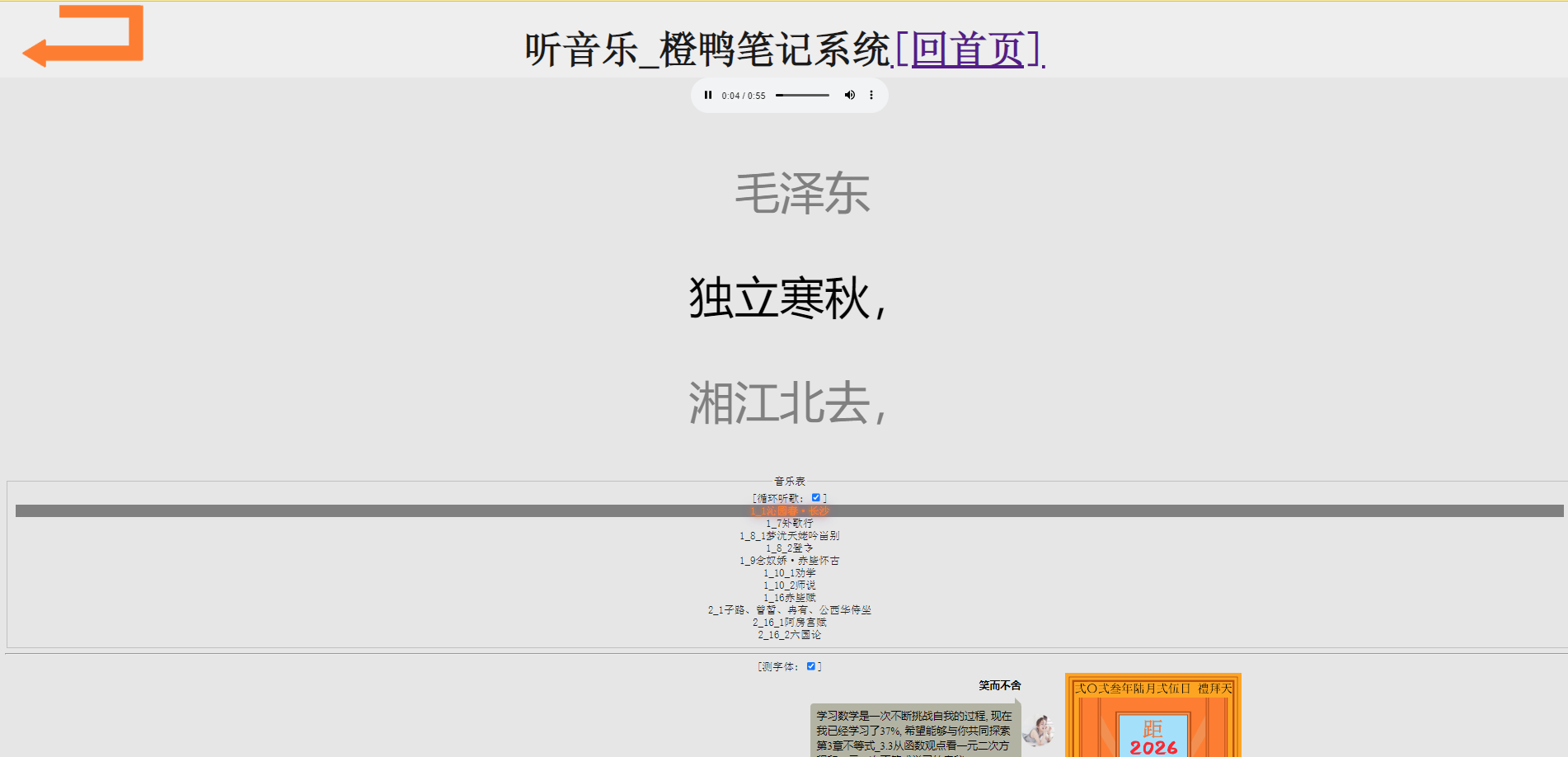The image size is (1568, 757).
Task: Open the player's three-dot options menu
Action: 871,95
